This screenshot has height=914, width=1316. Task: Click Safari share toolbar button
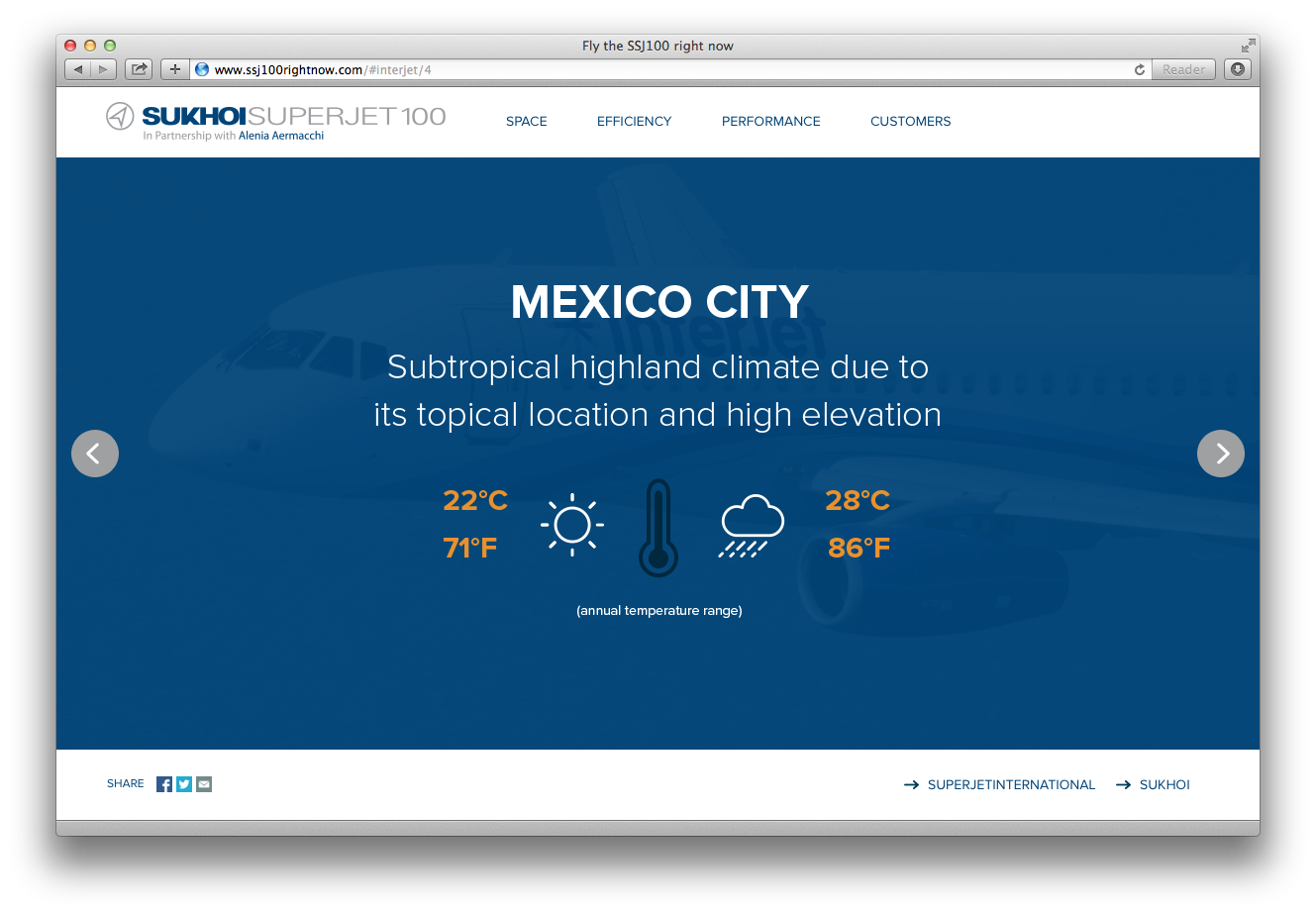139,69
